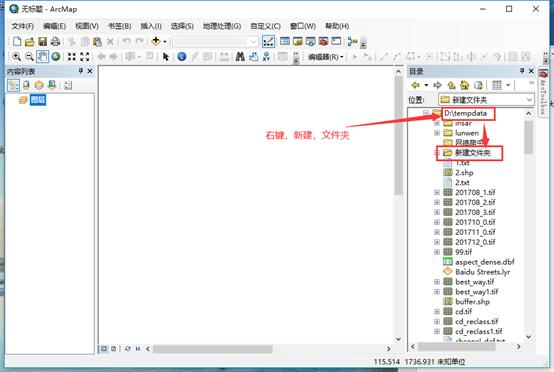Open Back button history dropdown in Catalog
Screen dimensions: 554x372
[426, 85]
